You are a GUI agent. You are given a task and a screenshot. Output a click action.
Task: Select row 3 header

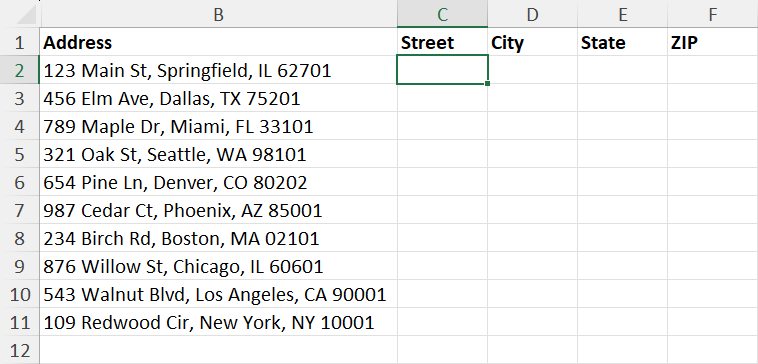[19, 99]
